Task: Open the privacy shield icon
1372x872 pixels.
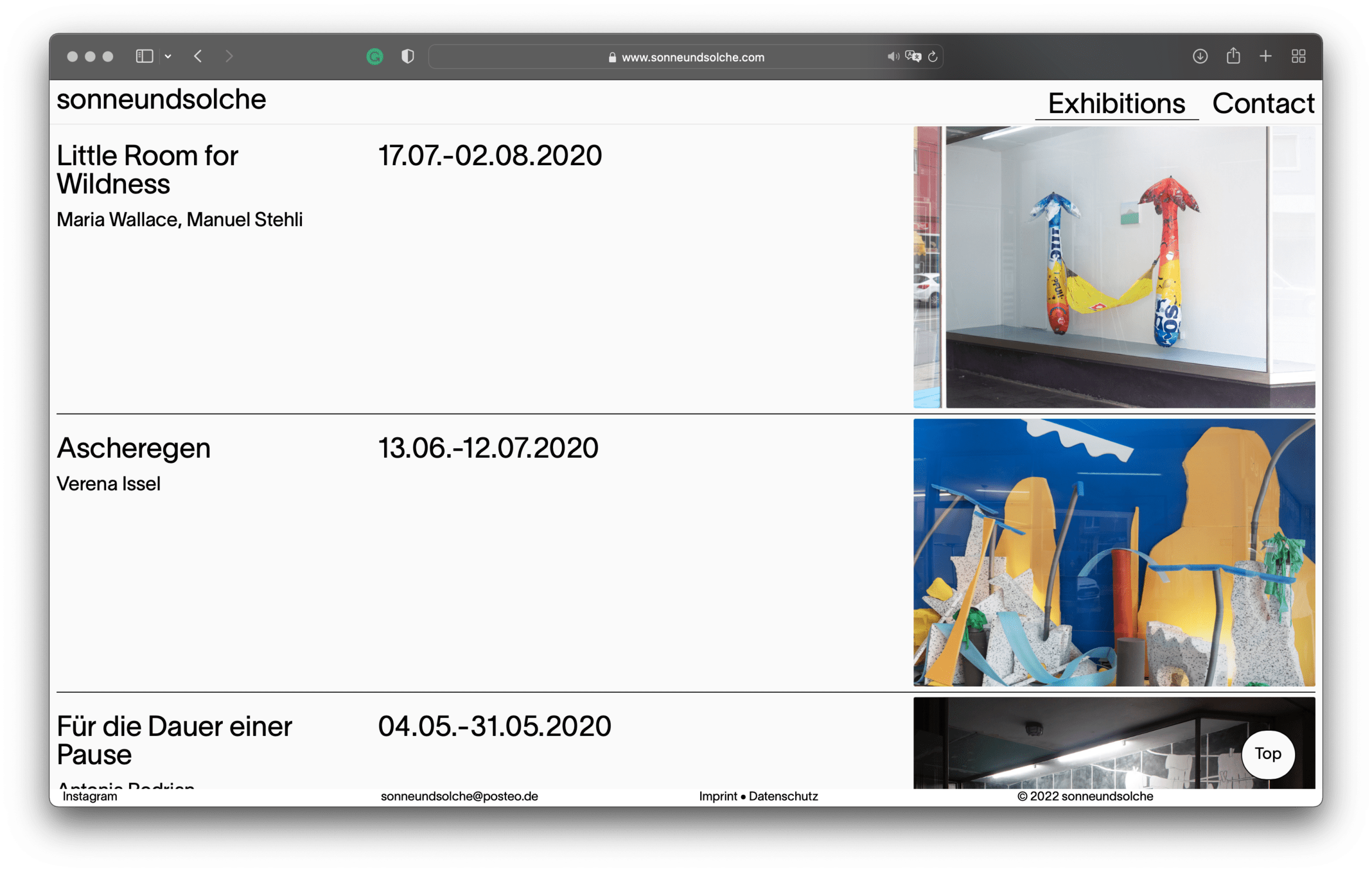Action: point(407,56)
